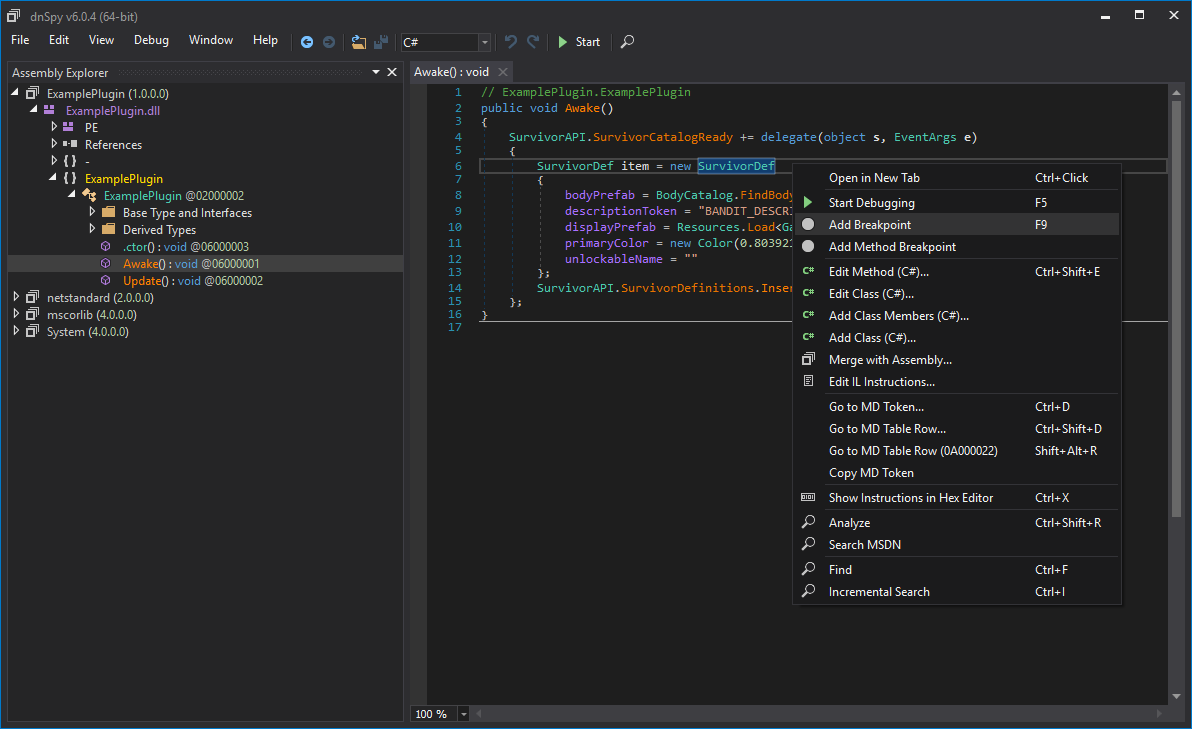Expand the Base Type and Interfaces node
The image size is (1192, 729).
coord(92,211)
